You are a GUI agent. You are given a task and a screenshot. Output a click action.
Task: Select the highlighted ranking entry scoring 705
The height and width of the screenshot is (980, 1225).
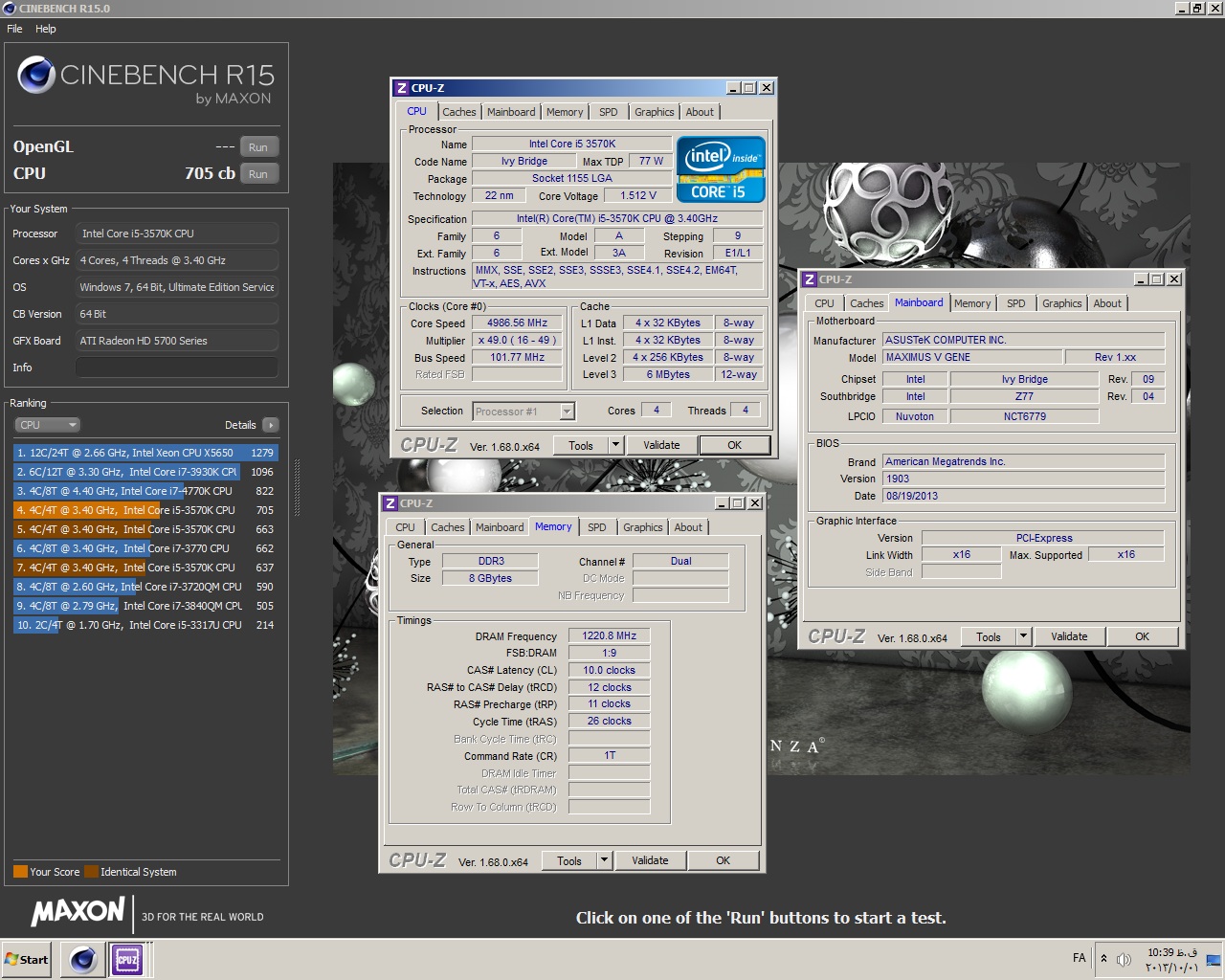tap(145, 510)
